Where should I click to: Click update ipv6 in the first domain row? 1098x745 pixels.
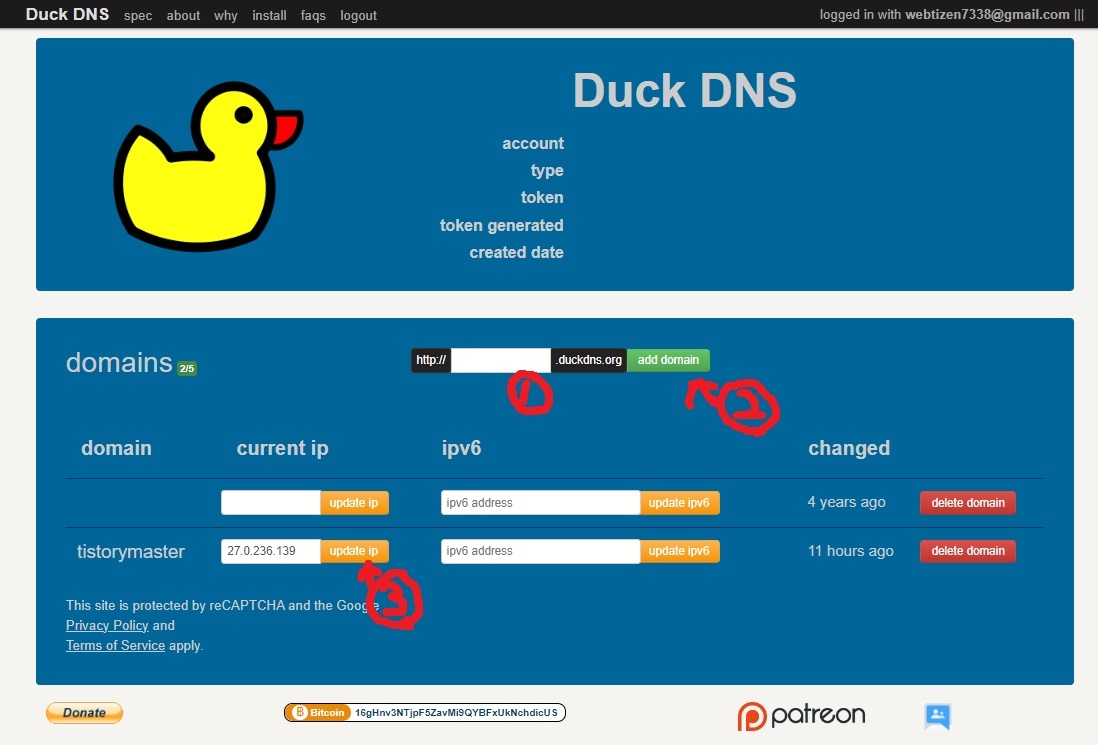click(x=679, y=503)
